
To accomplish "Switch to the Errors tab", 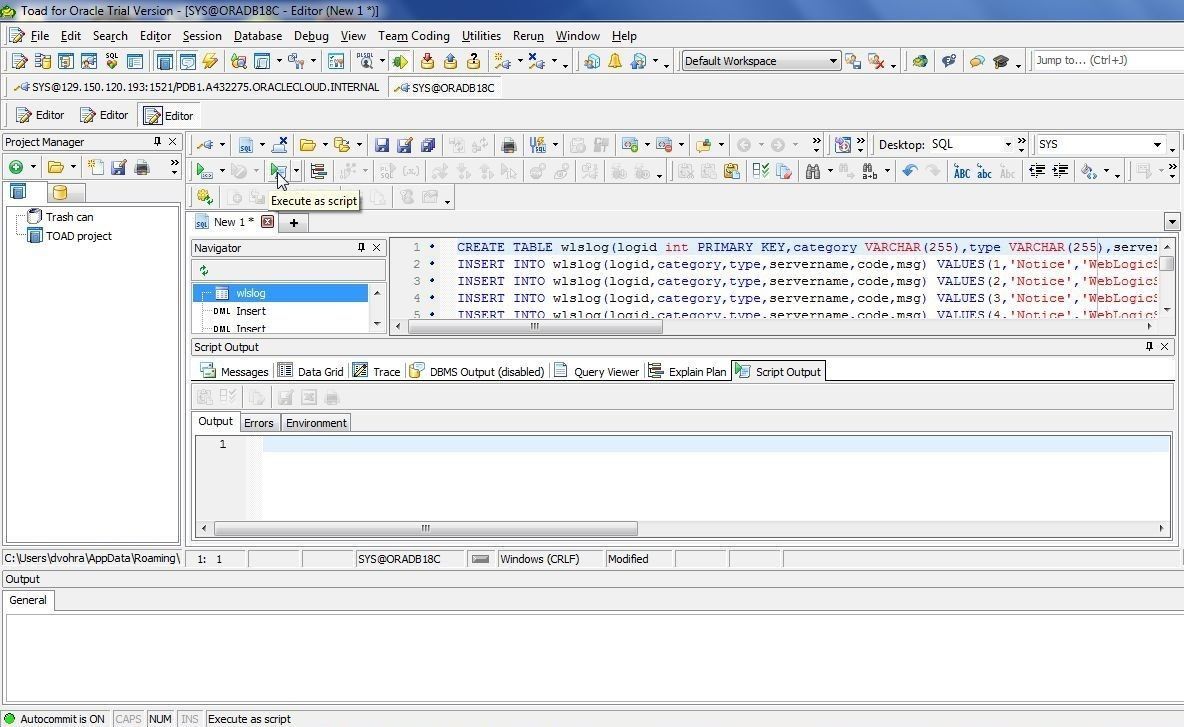I will click(x=258, y=423).
